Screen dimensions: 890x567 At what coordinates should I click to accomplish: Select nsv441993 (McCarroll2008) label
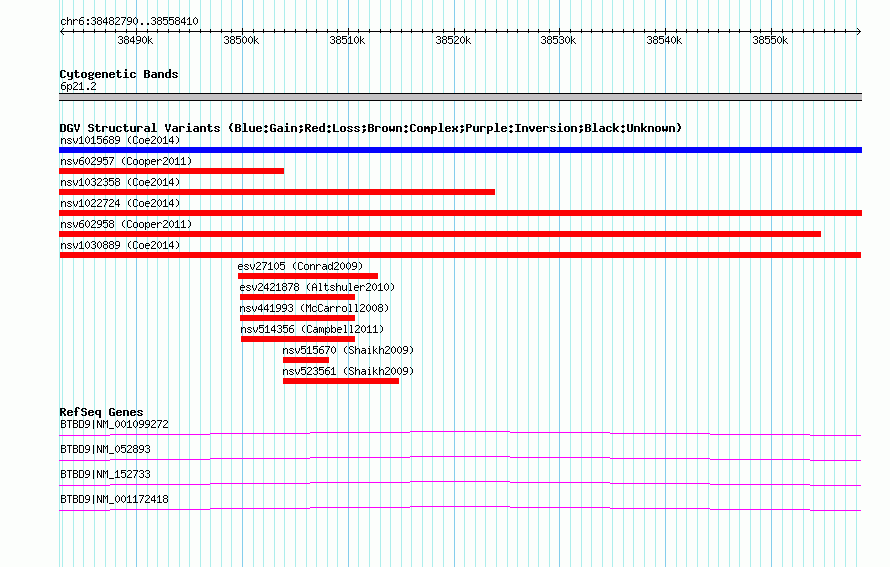(314, 308)
